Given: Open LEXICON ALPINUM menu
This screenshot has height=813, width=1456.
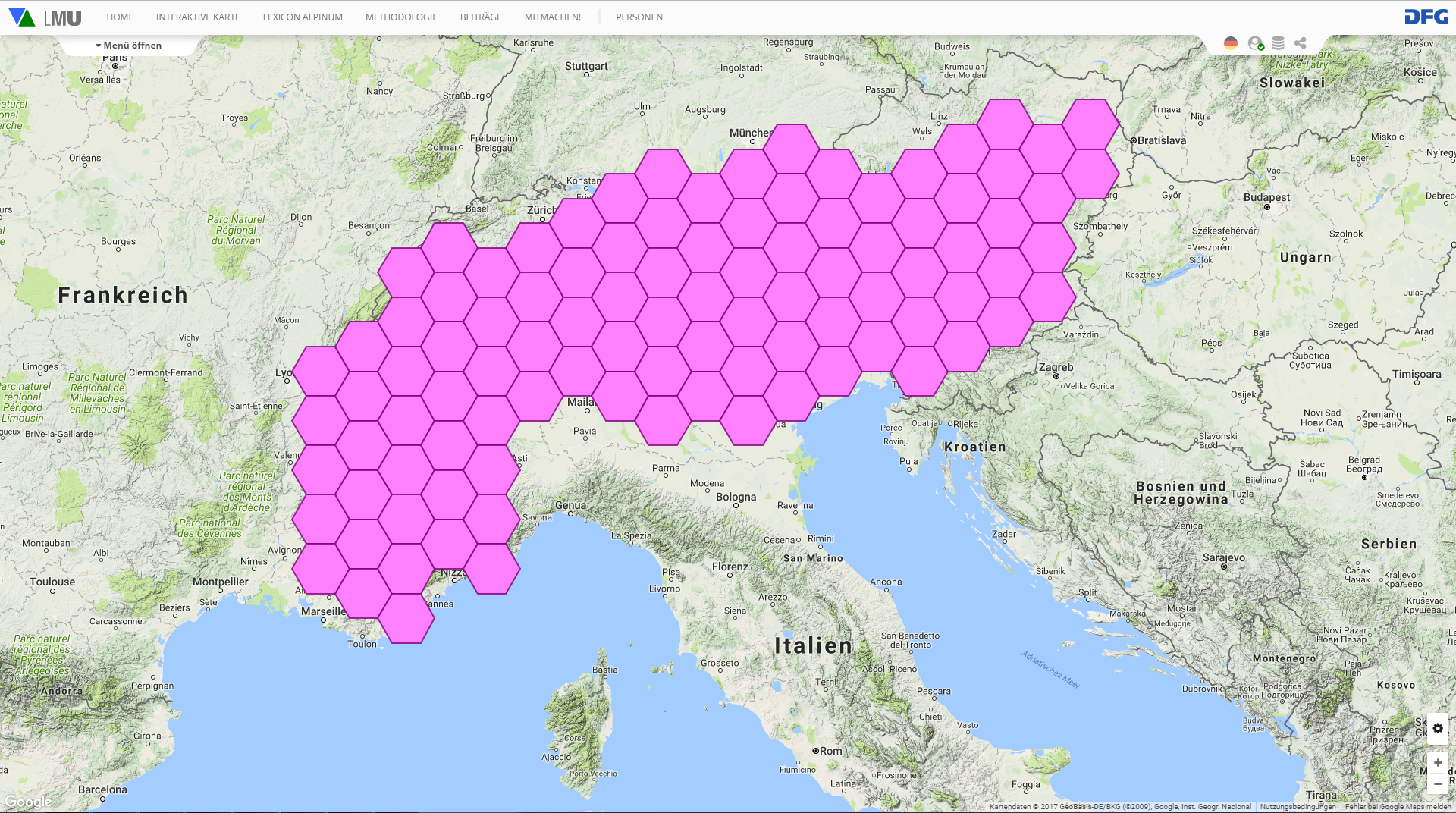Looking at the screenshot, I should 303,17.
